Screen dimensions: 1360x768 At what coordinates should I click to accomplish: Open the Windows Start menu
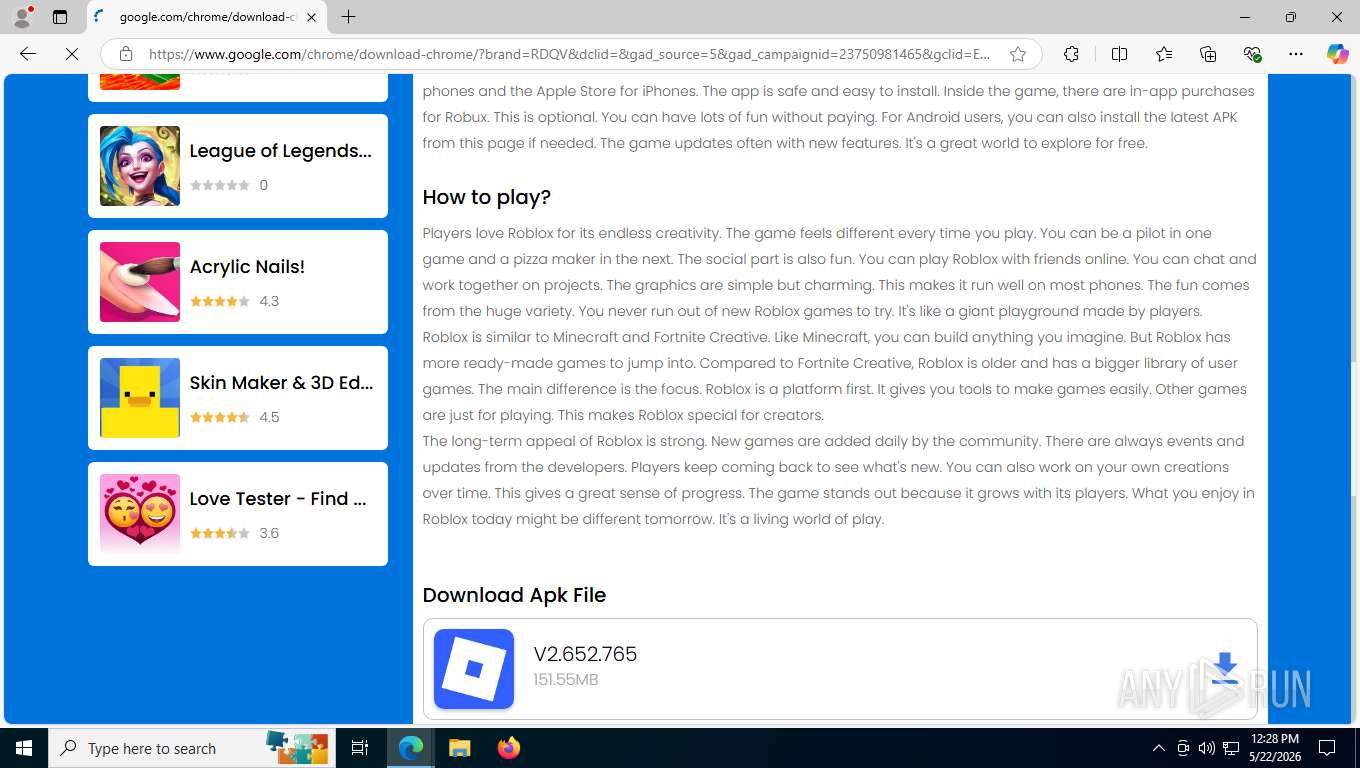point(24,748)
